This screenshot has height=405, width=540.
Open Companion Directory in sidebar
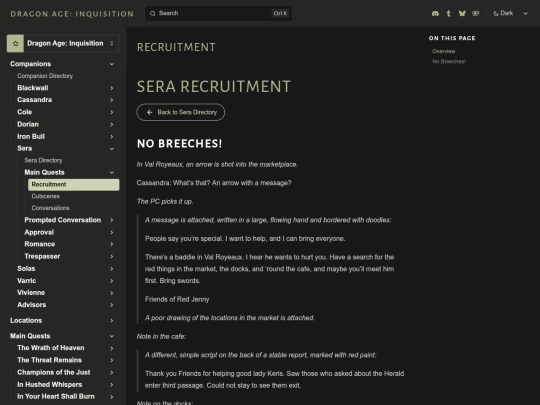[x=45, y=76]
